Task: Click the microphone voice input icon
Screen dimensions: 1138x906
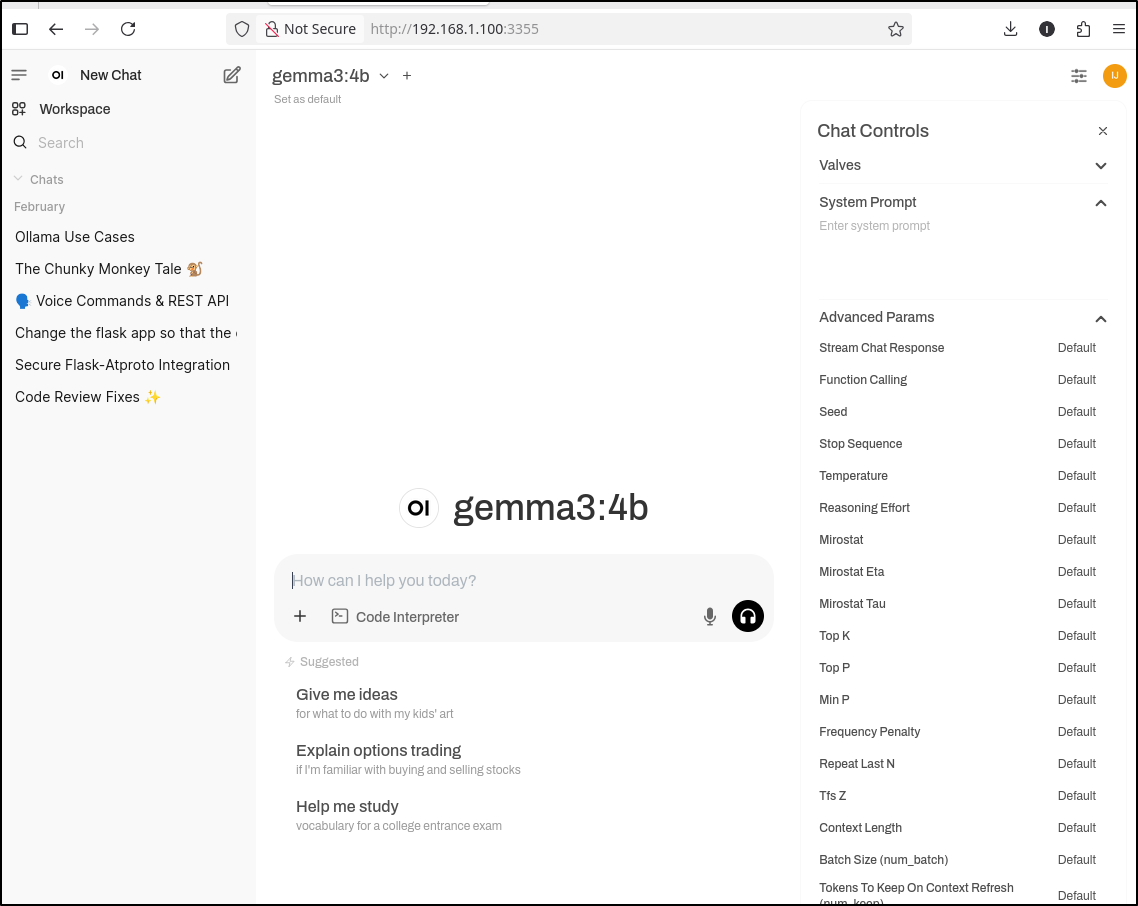Action: pos(710,616)
